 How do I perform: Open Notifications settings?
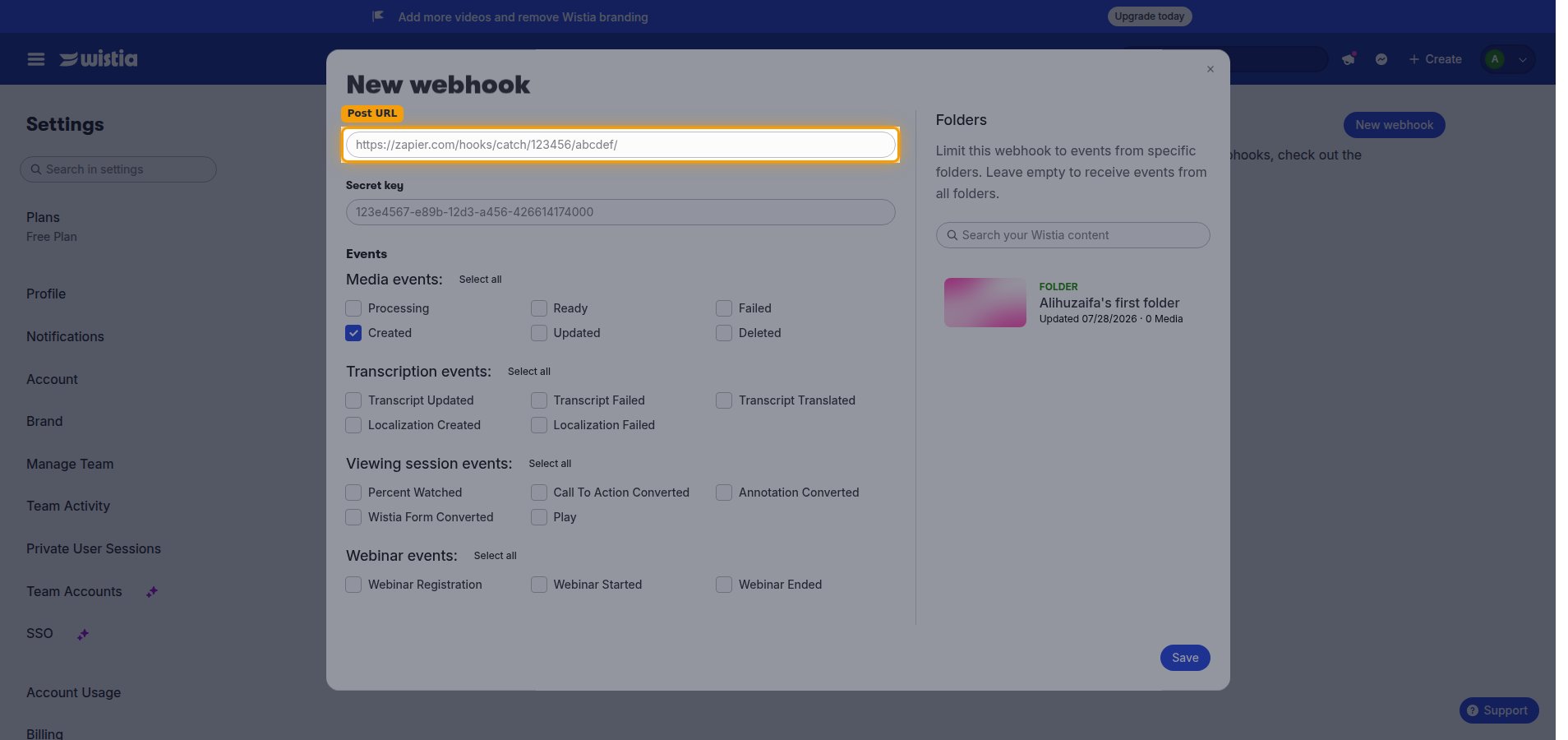(65, 337)
